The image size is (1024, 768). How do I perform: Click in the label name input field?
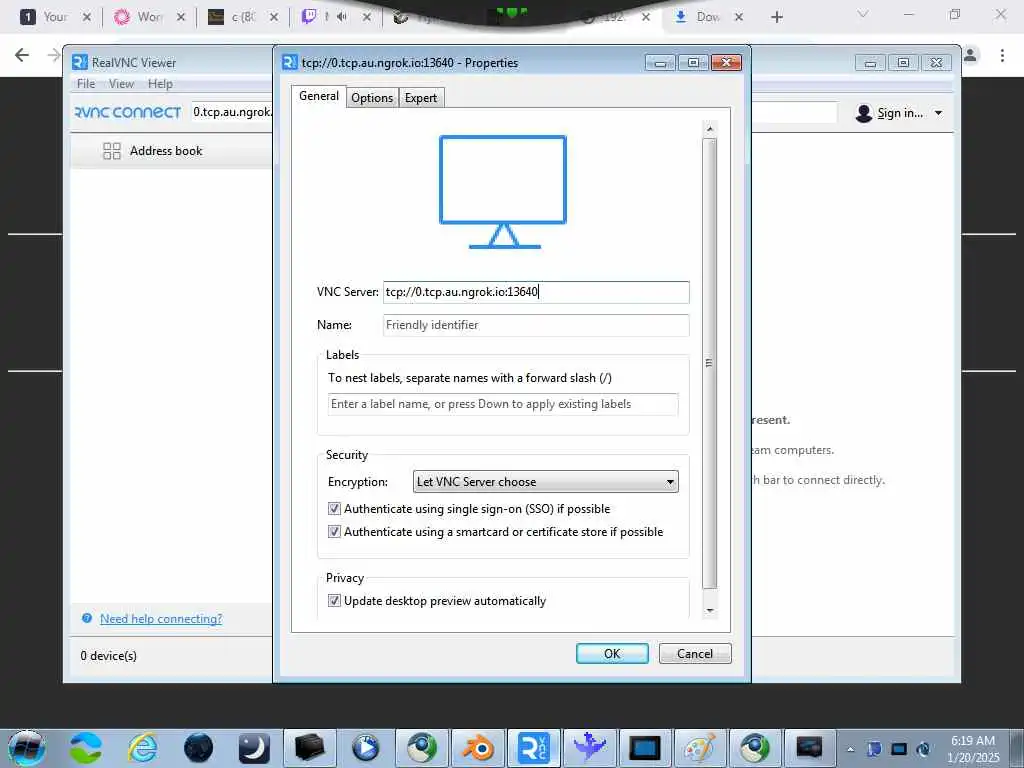click(x=503, y=404)
